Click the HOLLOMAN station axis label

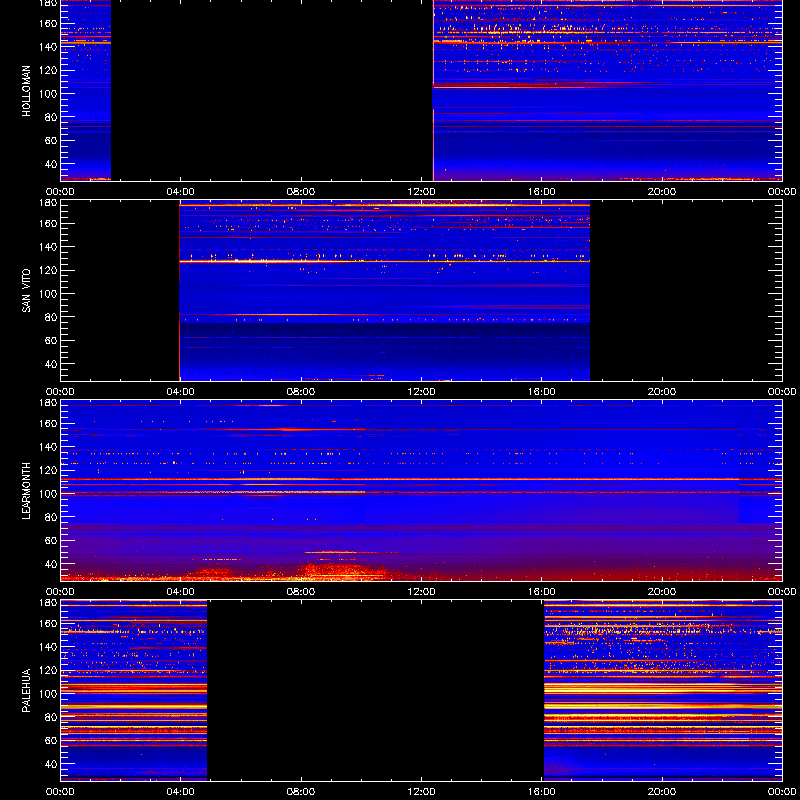[27, 91]
